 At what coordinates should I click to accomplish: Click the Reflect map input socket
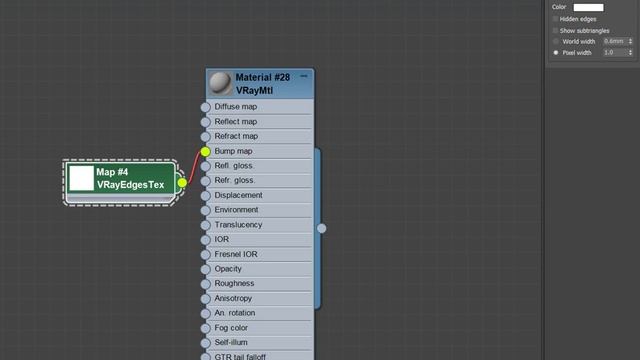[x=206, y=122]
